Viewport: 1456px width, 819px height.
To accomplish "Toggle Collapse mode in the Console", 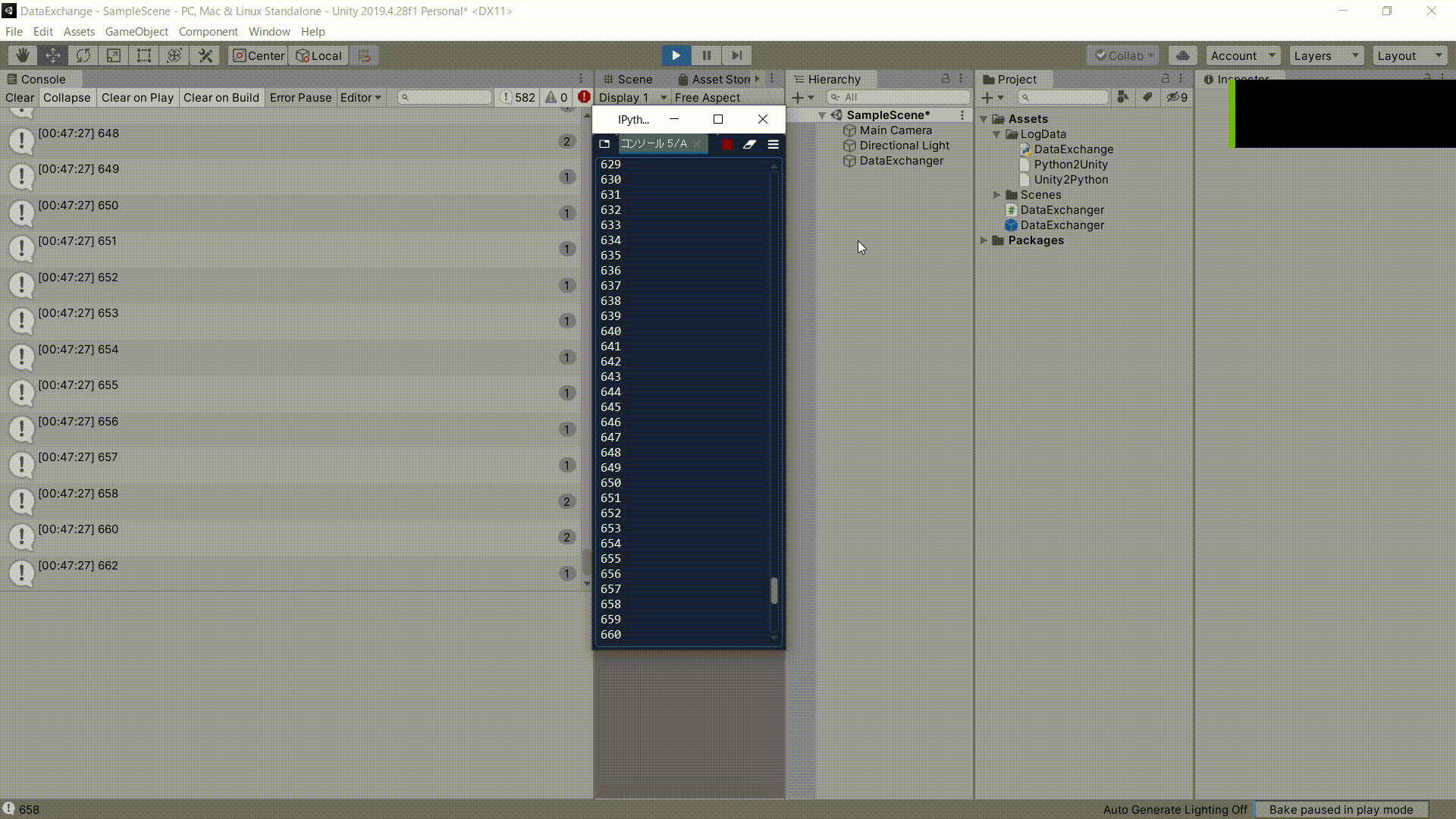I will [x=66, y=97].
